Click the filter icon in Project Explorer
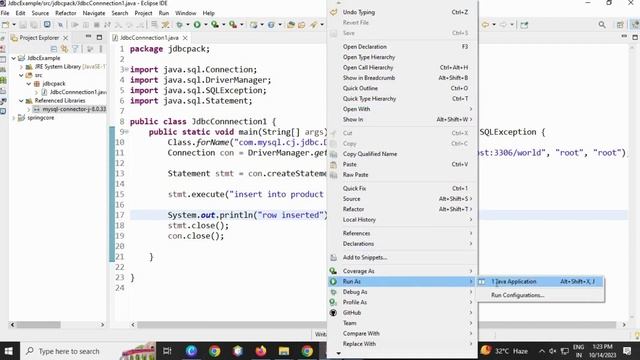This screenshot has height=360, width=640. [x=75, y=49]
